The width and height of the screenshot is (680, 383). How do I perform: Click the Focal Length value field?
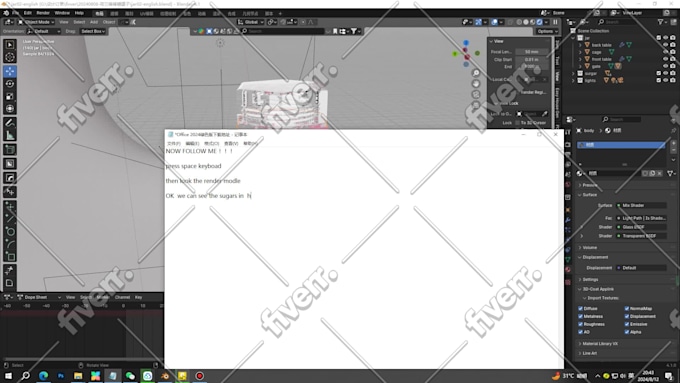(532, 52)
